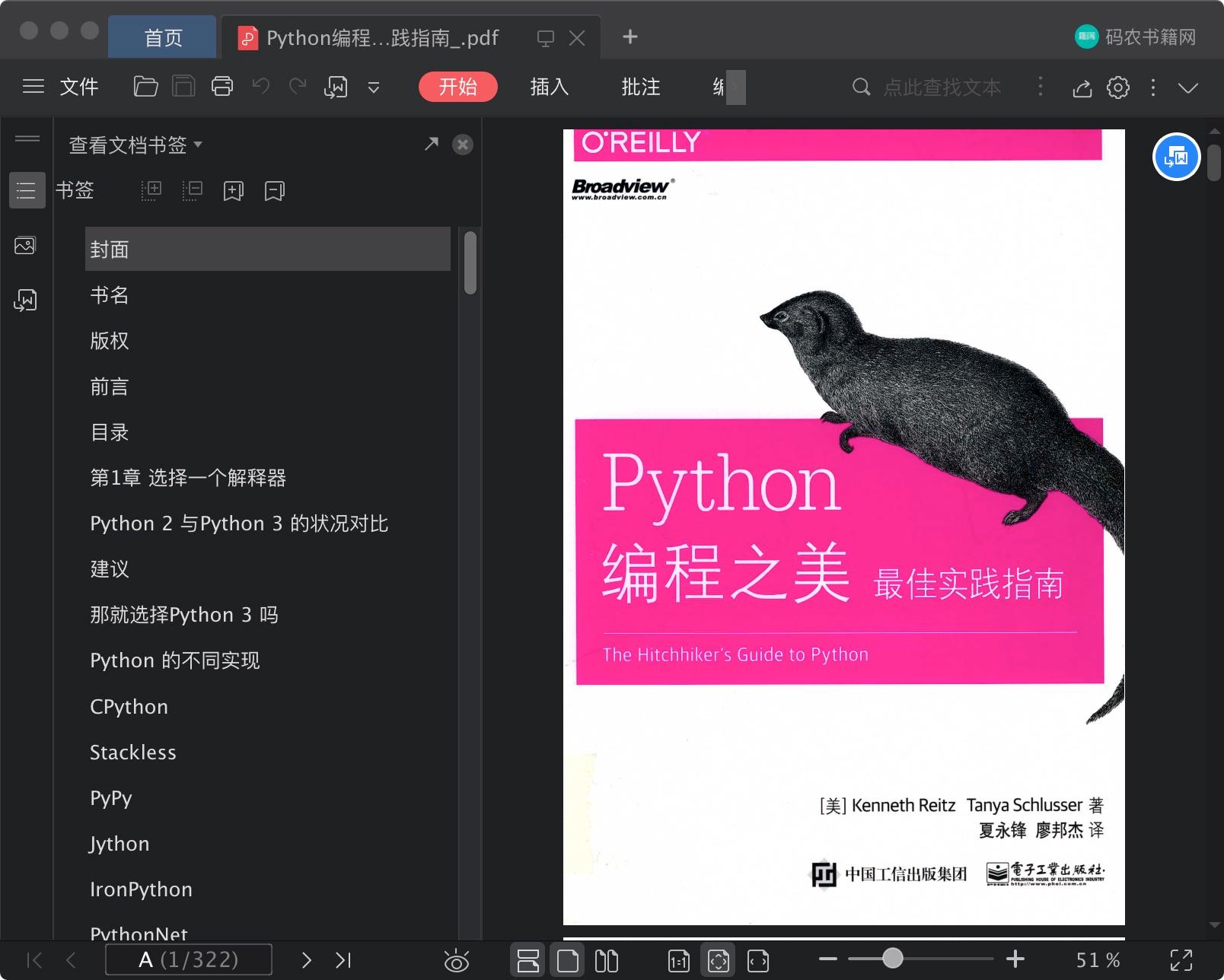Click the add bookmark icon

(234, 191)
